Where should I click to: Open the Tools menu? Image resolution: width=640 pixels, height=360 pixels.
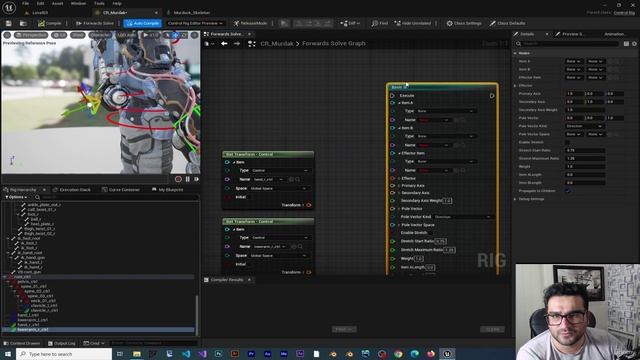pyautogui.click(x=99, y=3)
